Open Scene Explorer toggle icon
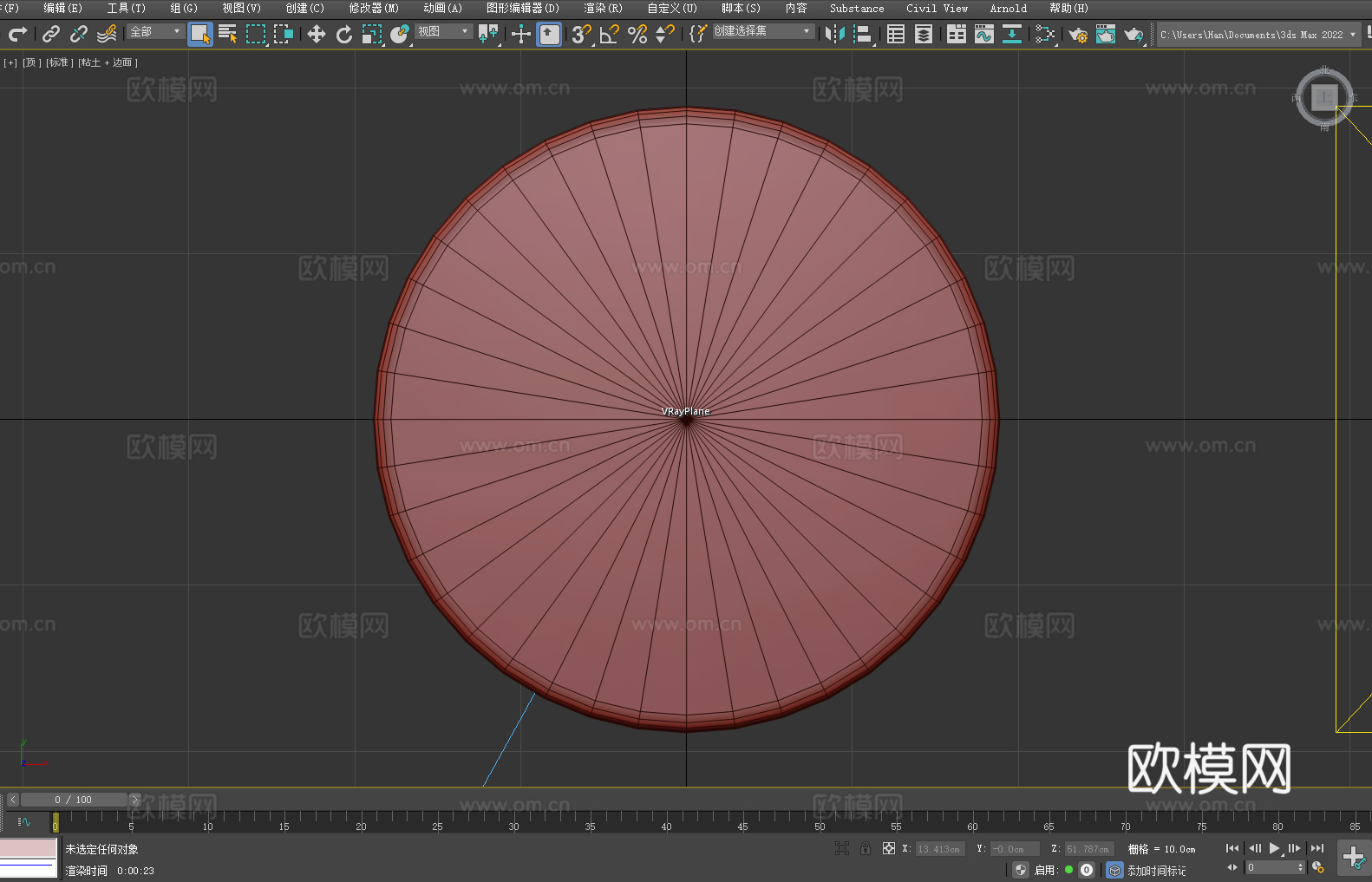This screenshot has width=1372, height=882. coord(896,34)
